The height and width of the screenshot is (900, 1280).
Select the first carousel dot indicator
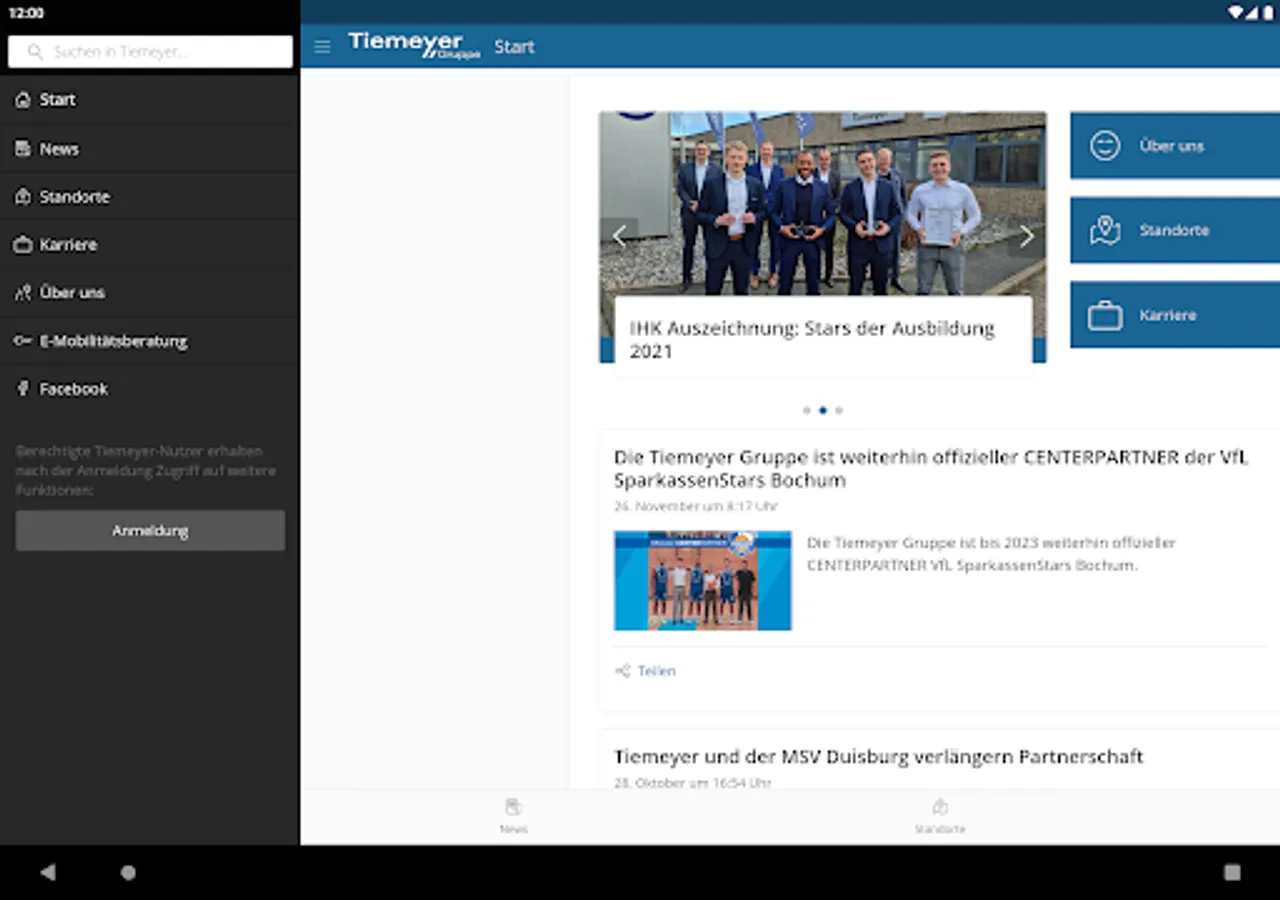pos(807,410)
